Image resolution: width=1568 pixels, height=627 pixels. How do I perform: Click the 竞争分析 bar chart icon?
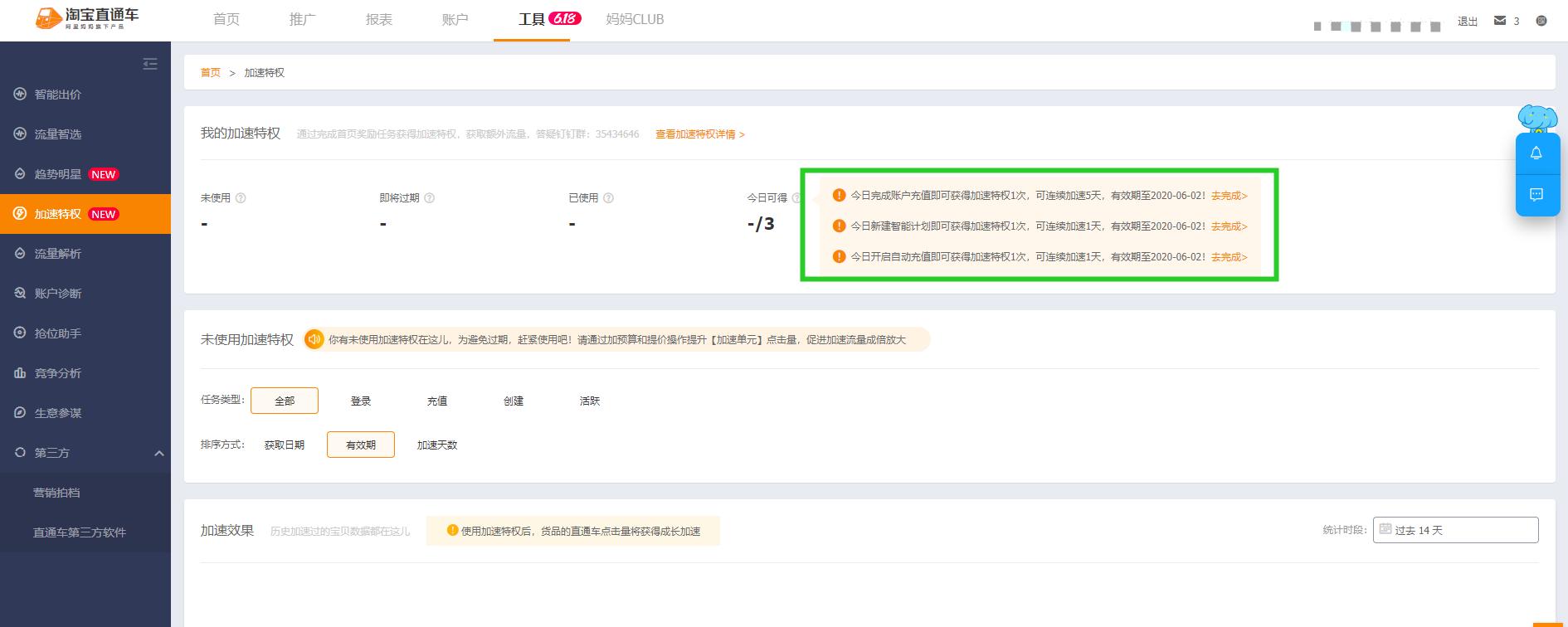(20, 373)
